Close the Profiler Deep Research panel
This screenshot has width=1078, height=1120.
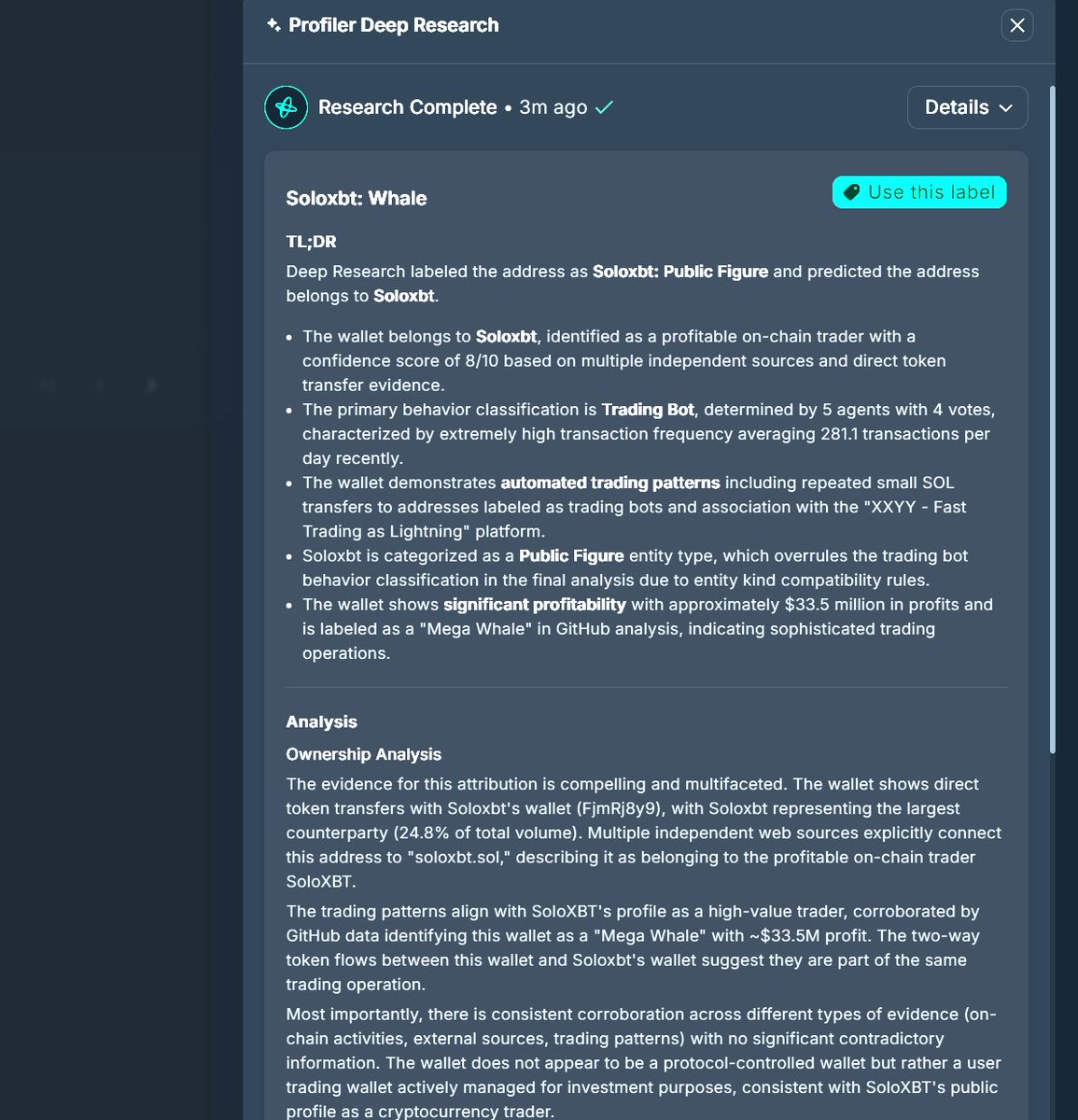1016,25
